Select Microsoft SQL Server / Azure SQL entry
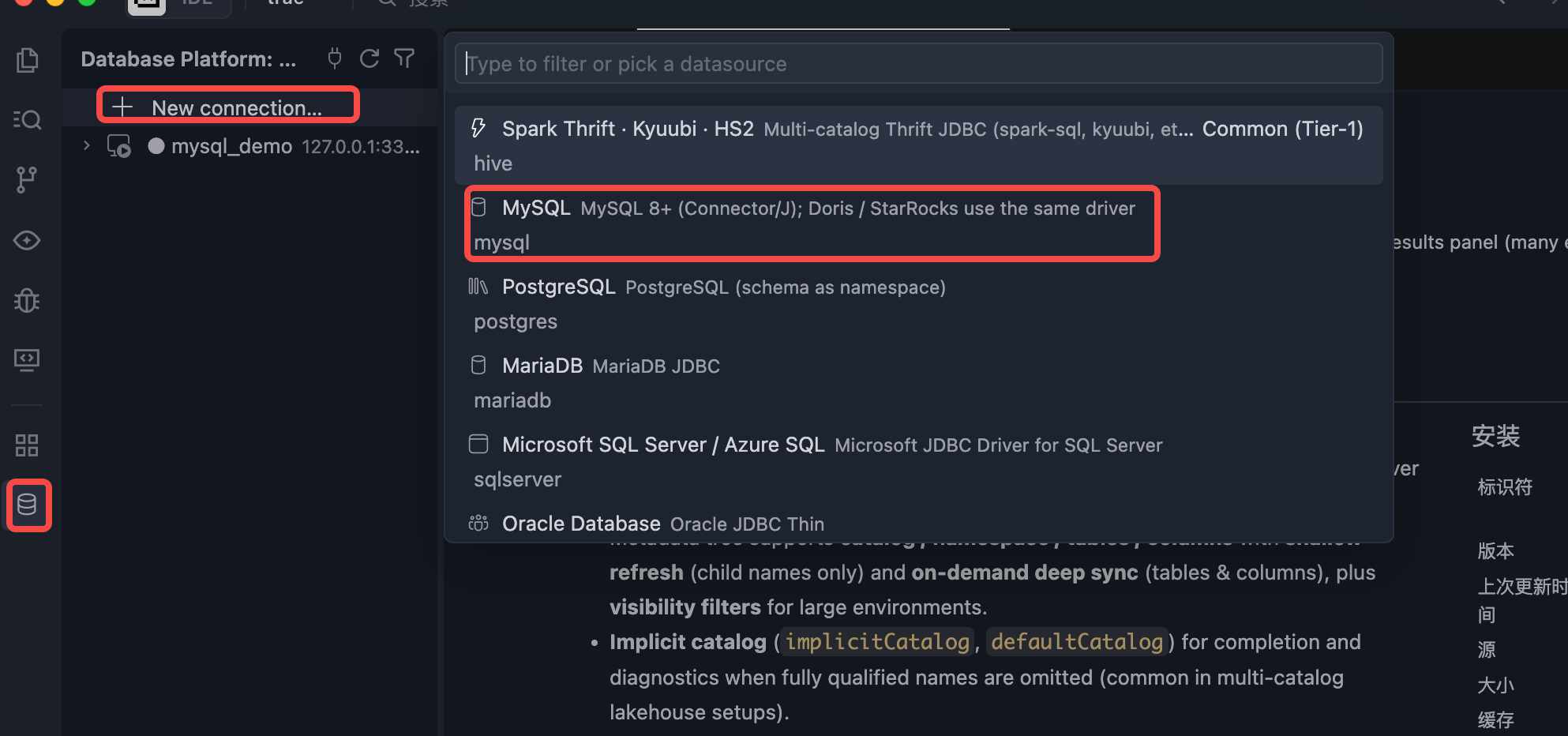Screen dimensions: 1568x736 [x=918, y=461]
